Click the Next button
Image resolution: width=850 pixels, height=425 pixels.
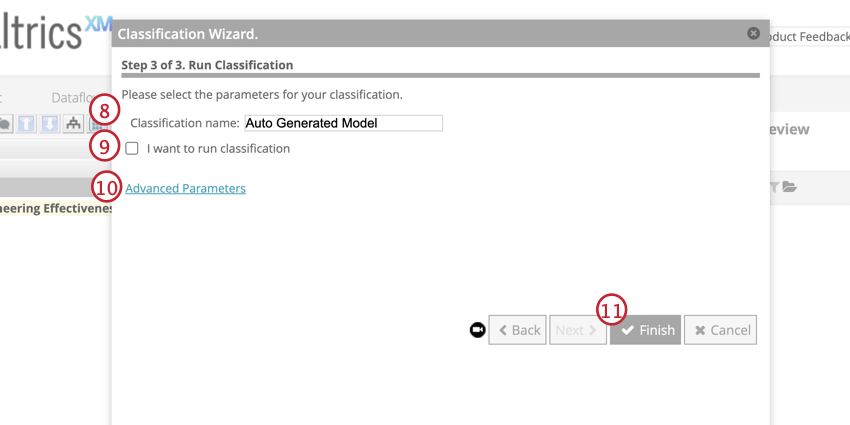(578, 330)
